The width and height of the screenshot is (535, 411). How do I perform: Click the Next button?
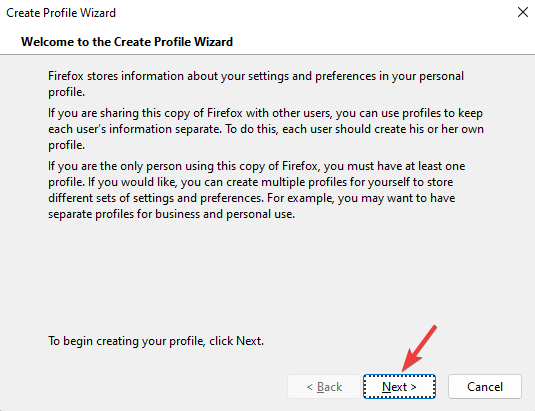399,386
